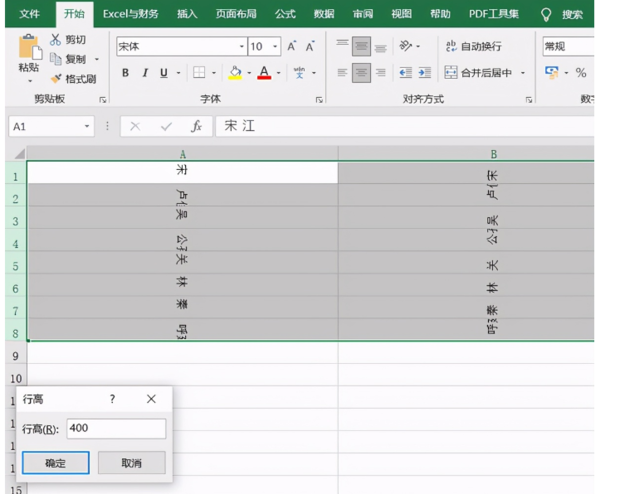The width and height of the screenshot is (620, 494).
Task: Open the 对齐方式 group dialog launcher
Action: 529,100
